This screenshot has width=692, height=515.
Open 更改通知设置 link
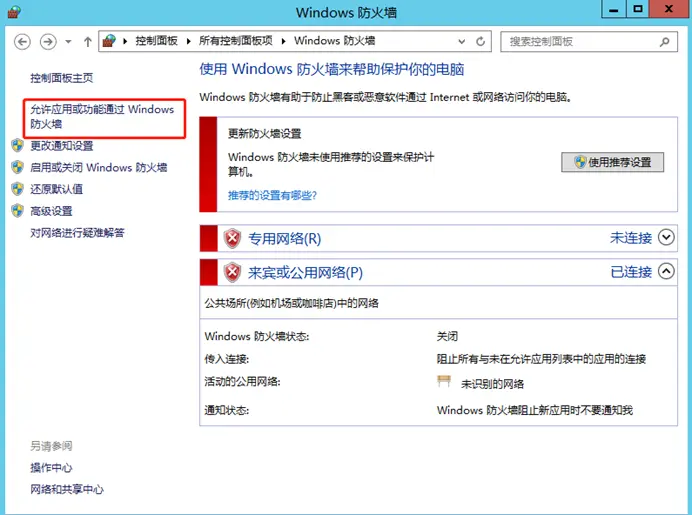[x=61, y=146]
